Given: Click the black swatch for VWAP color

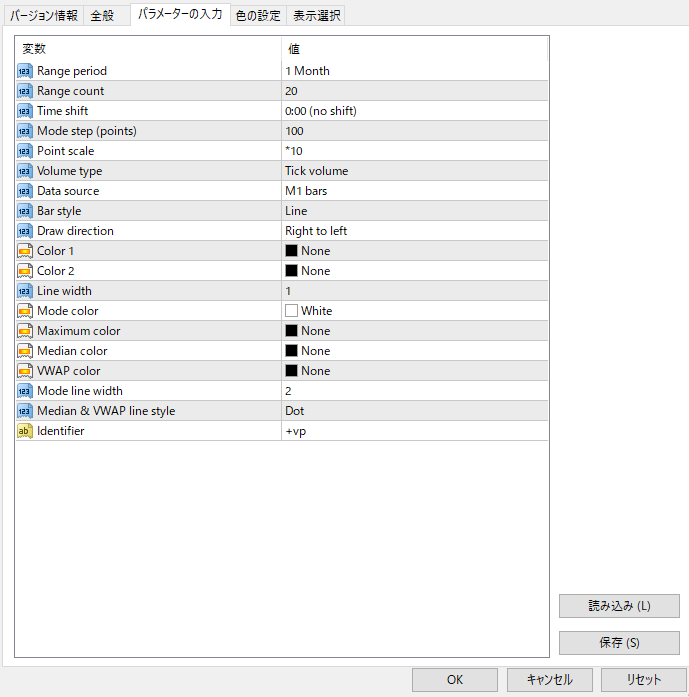Looking at the screenshot, I should (x=291, y=371).
